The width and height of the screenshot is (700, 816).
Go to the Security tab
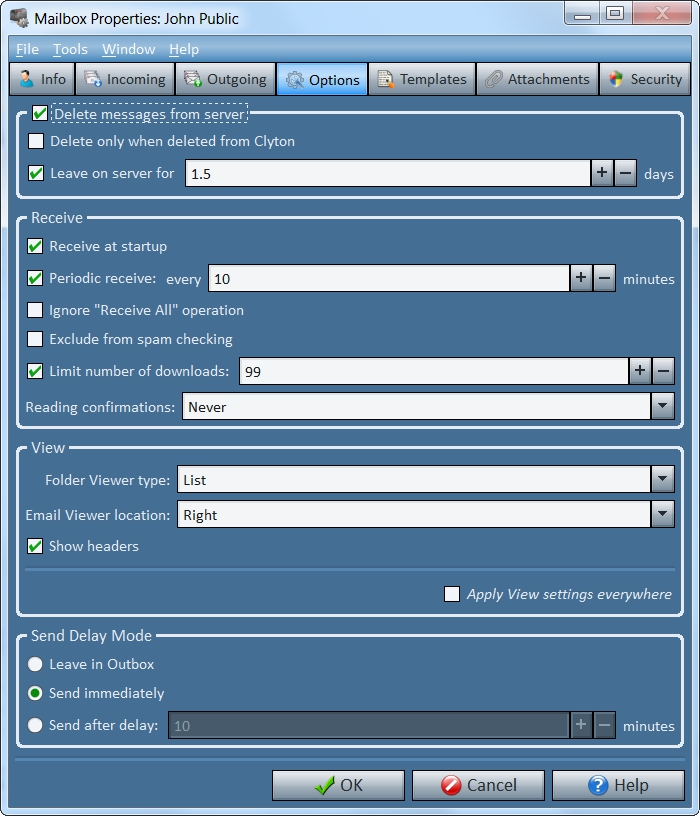(645, 79)
